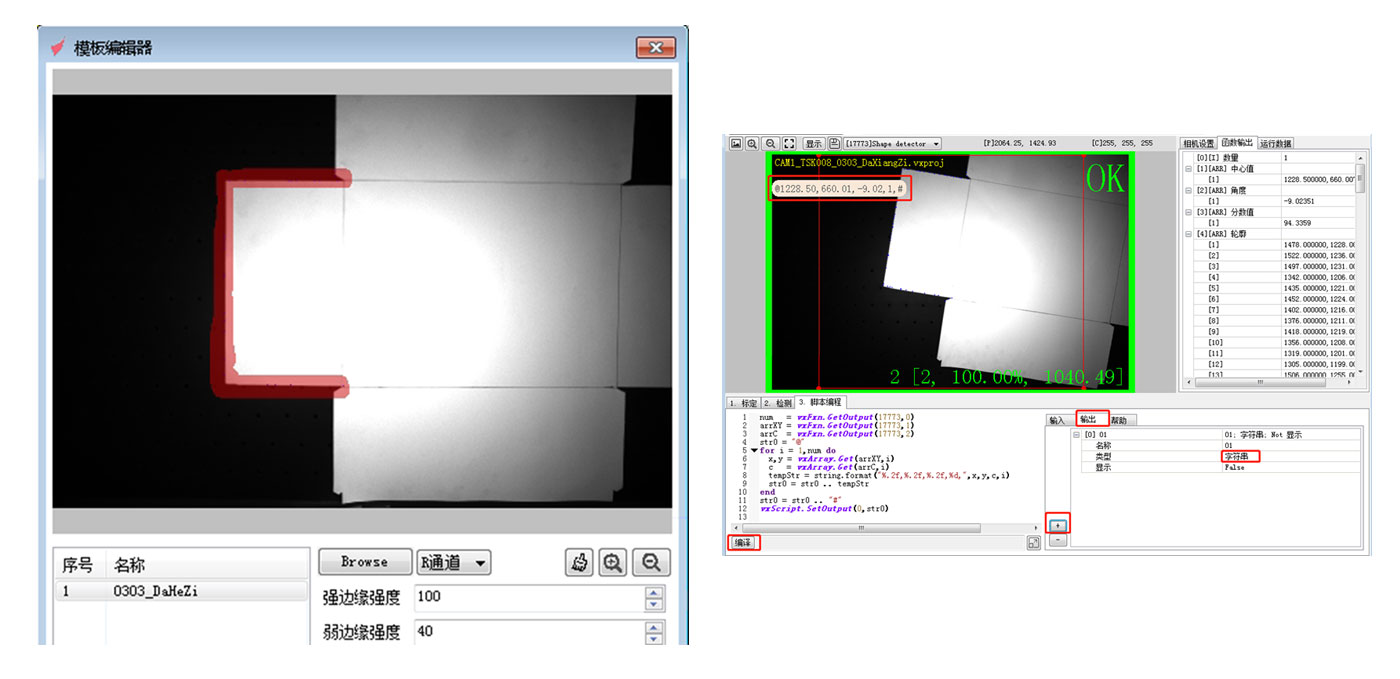Image resolution: width=1400 pixels, height=679 pixels.
Task: Zoom out on the template editor image
Action: [x=651, y=562]
